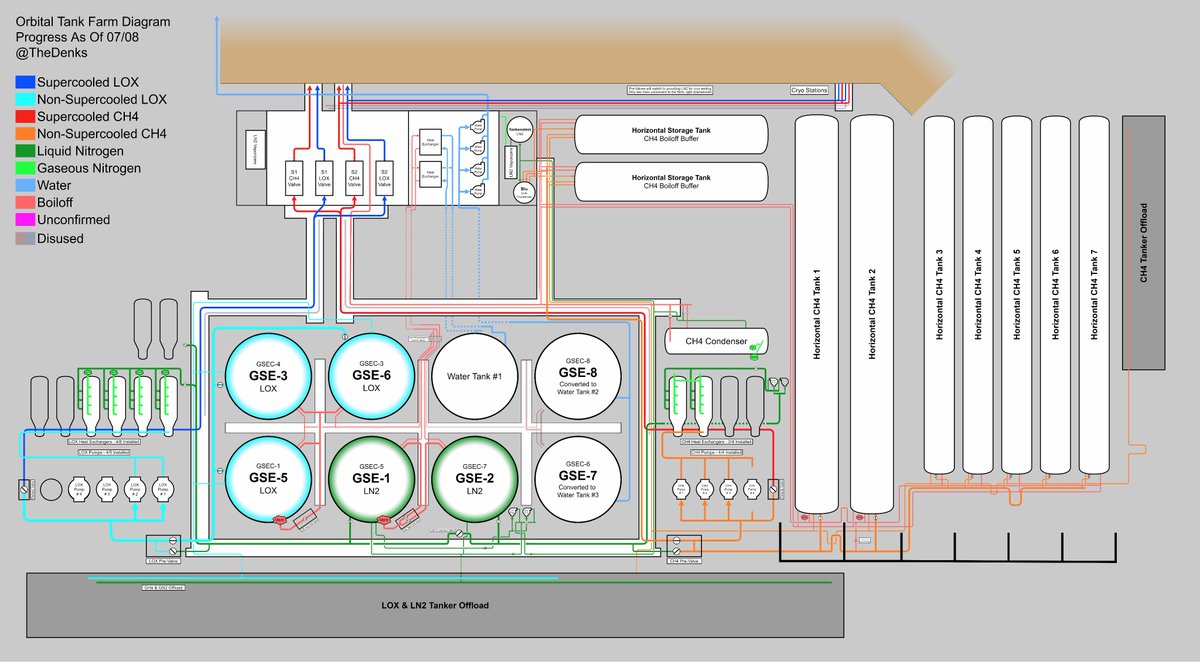
Task: Click the Liquid Nitrogen dark green swatch
Action: coord(24,151)
